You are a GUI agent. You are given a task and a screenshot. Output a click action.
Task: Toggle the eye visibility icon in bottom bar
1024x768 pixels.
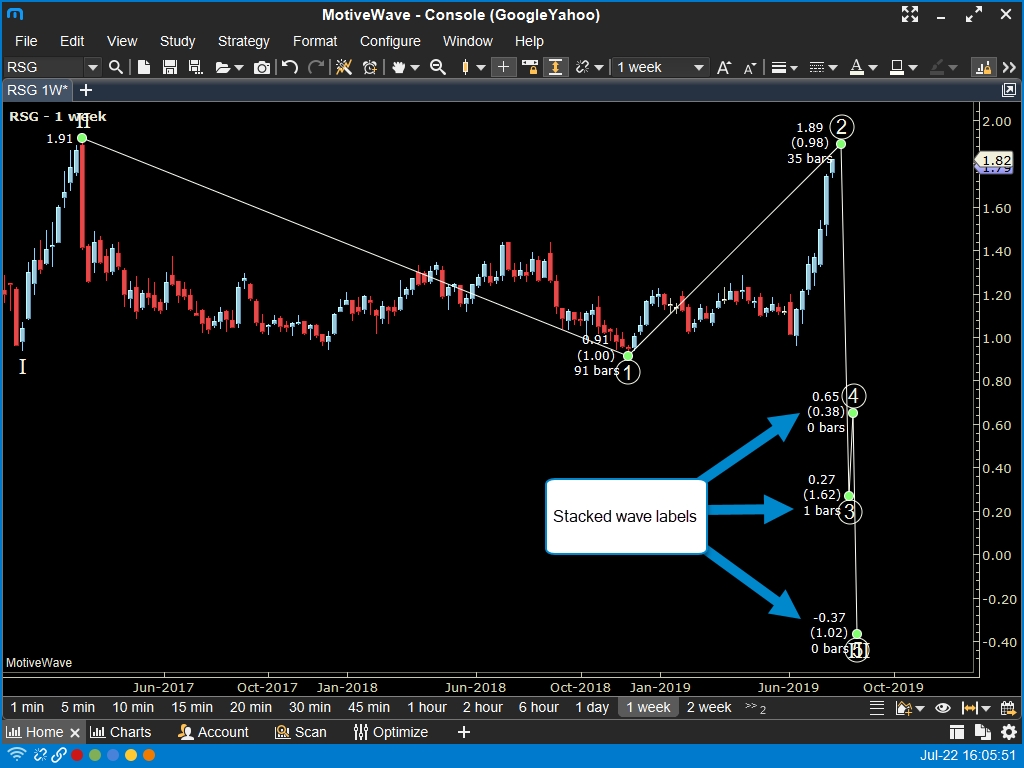[x=942, y=707]
